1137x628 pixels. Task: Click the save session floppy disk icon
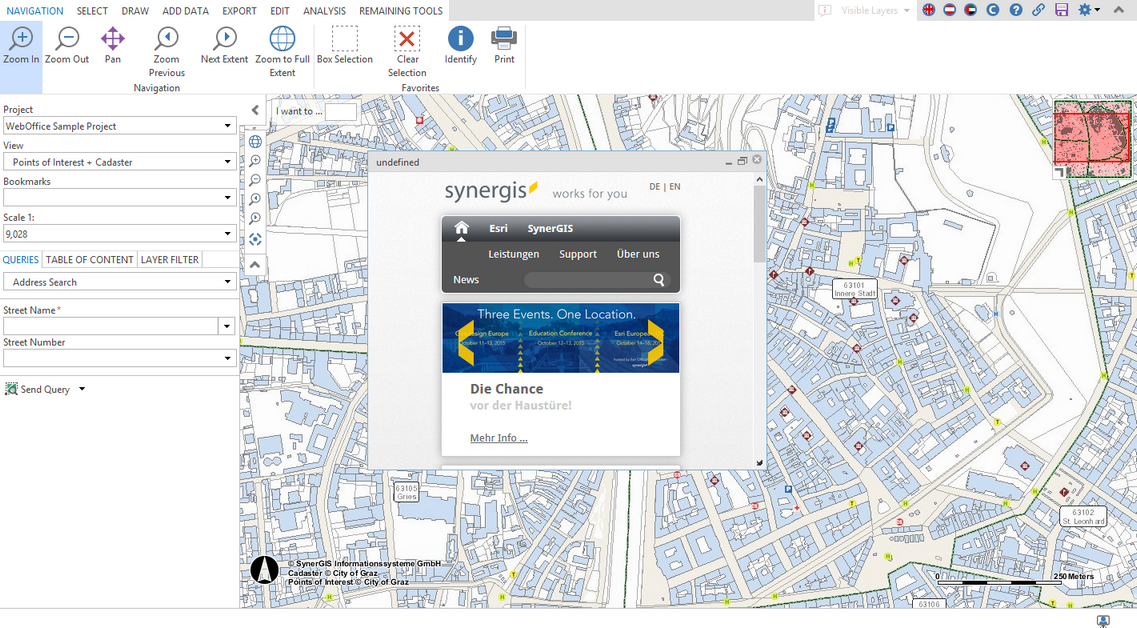click(x=1060, y=9)
